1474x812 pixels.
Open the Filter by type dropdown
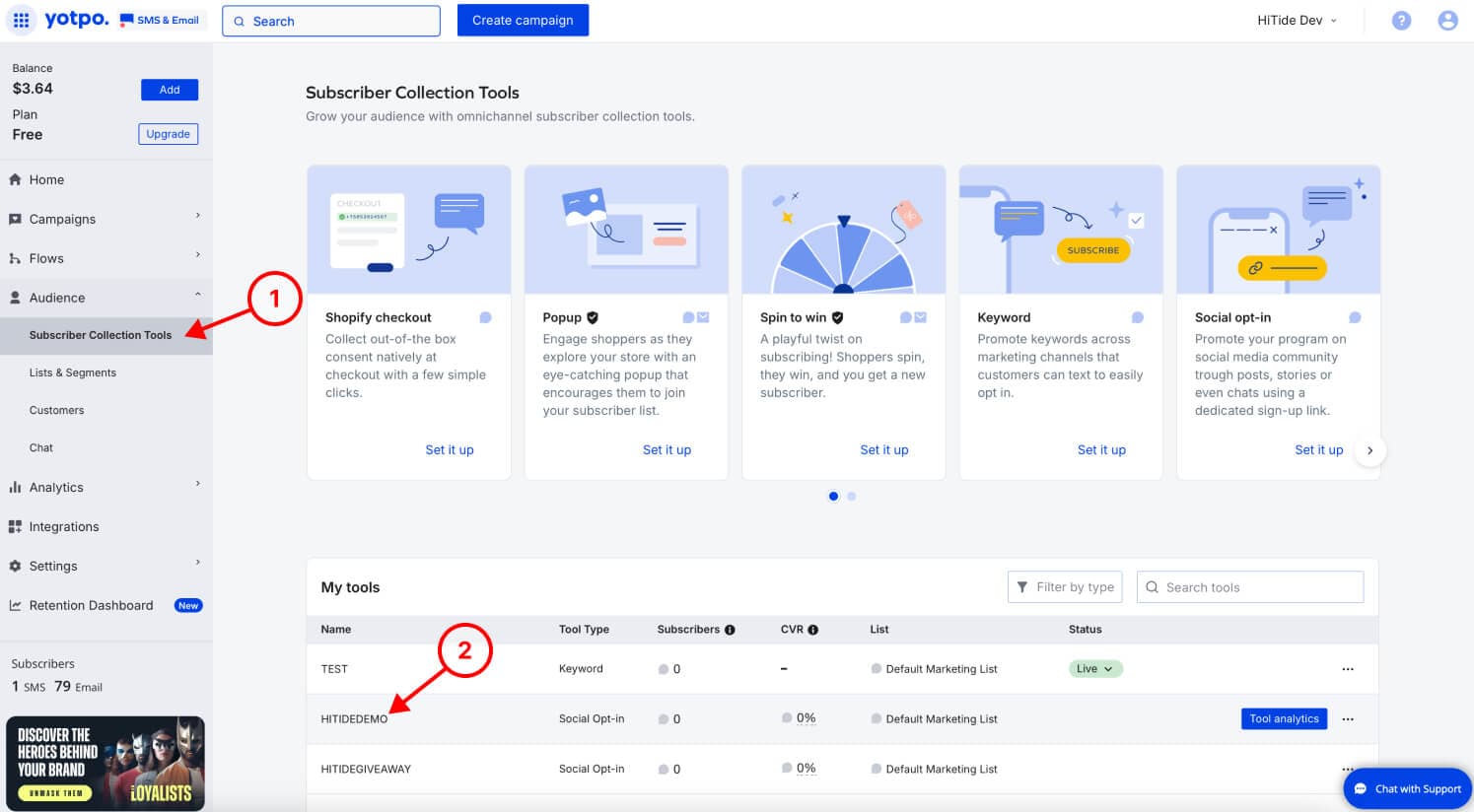pos(1066,587)
